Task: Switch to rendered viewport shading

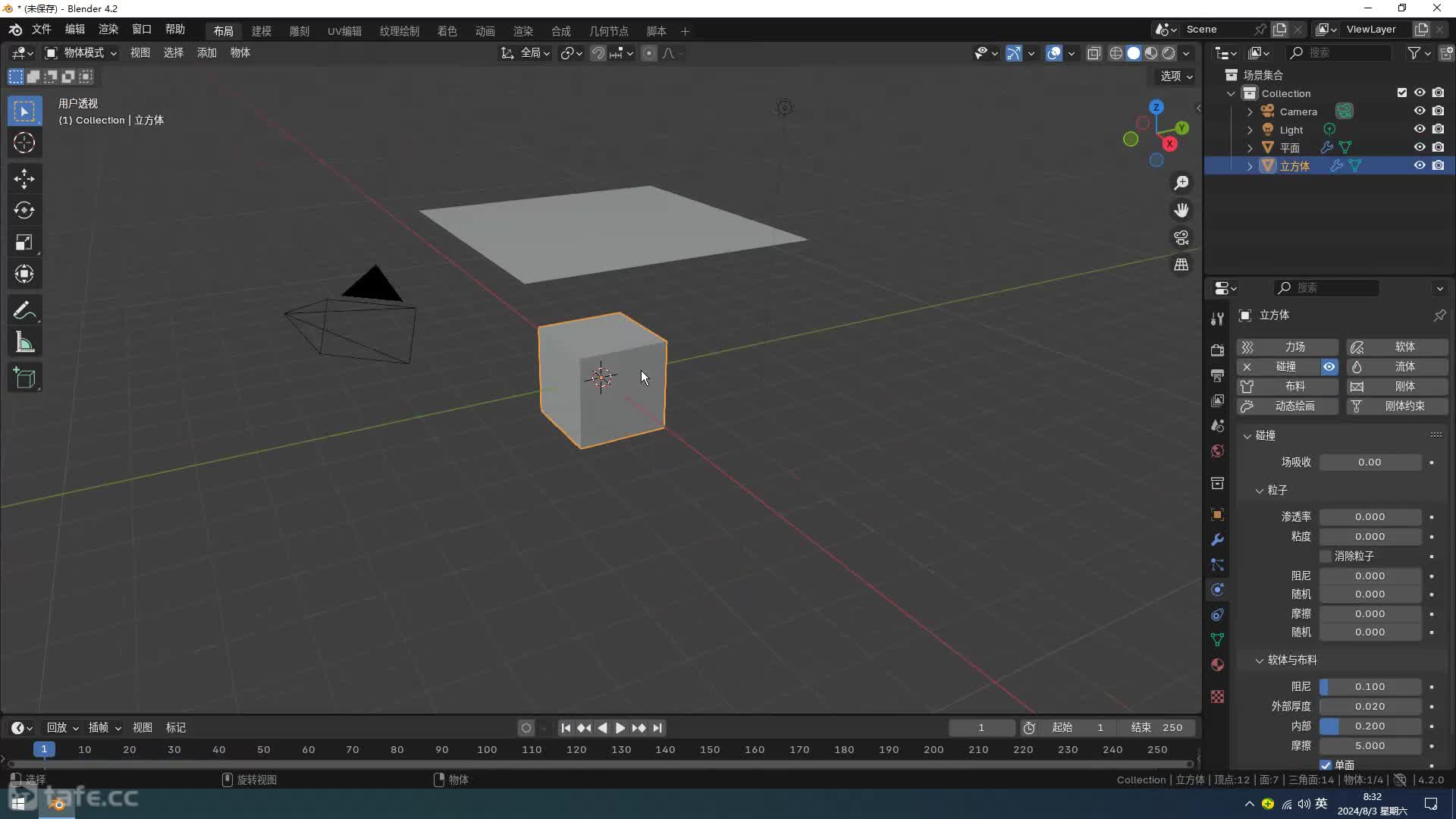Action: [x=1169, y=53]
